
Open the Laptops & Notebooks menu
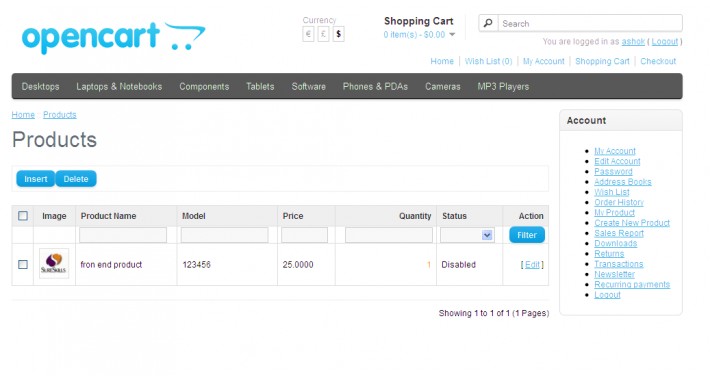pyautogui.click(x=119, y=87)
